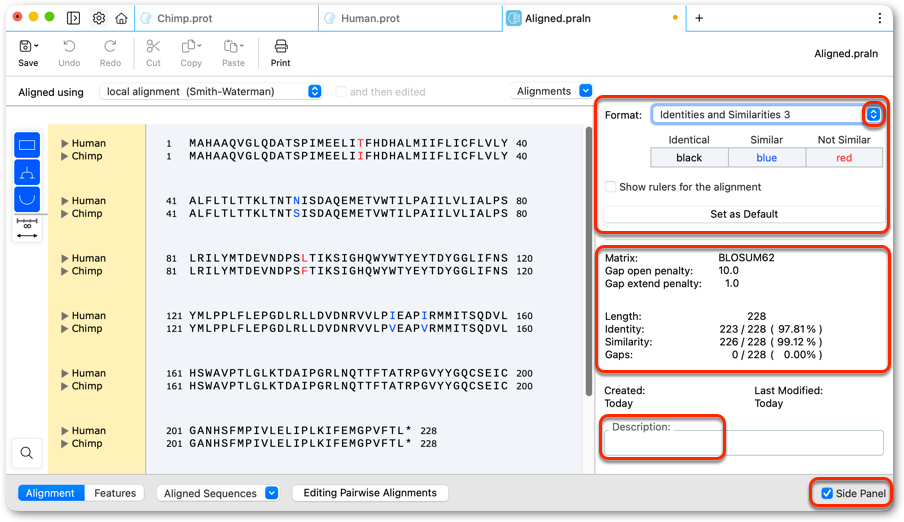The image size is (904, 522).
Task: Expand the Chimp row starting at position 81
Action: tap(65, 271)
